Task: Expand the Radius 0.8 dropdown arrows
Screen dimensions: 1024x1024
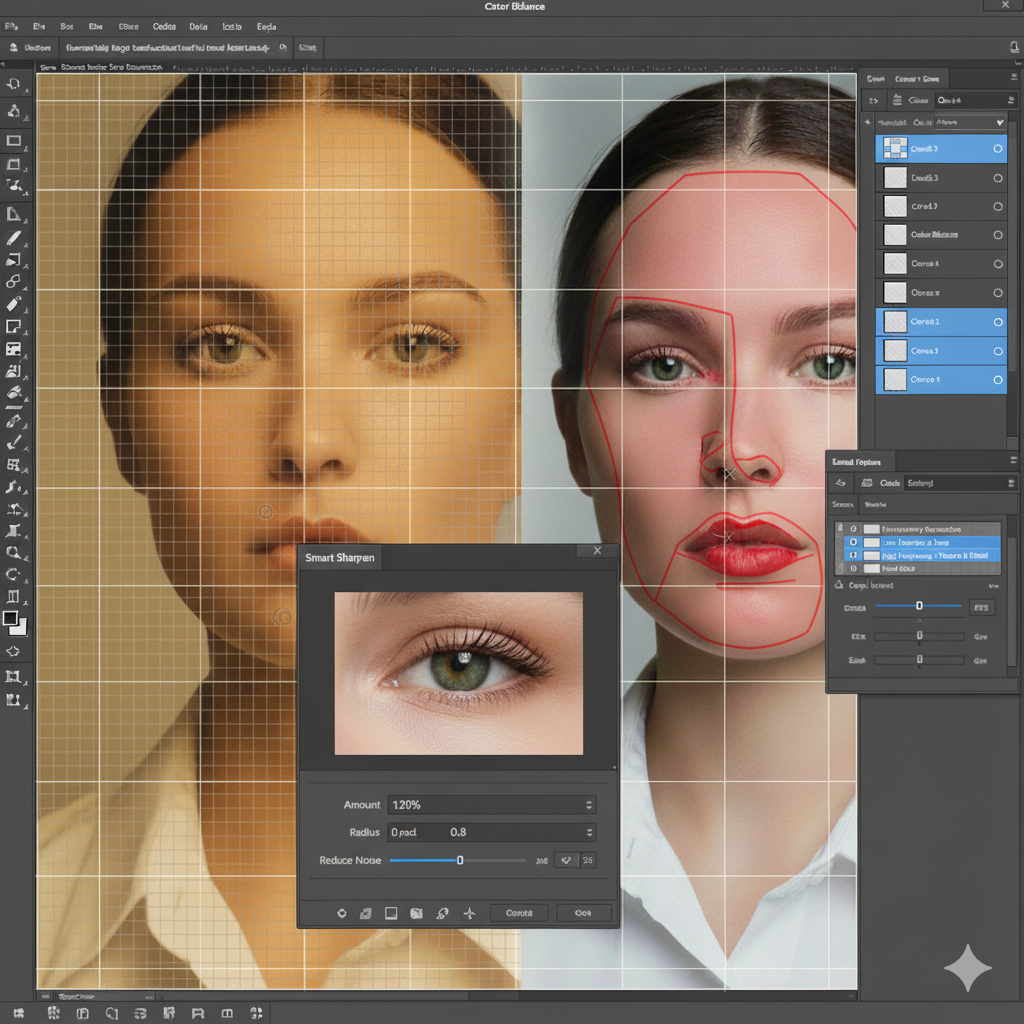Action: pyautogui.click(x=589, y=832)
